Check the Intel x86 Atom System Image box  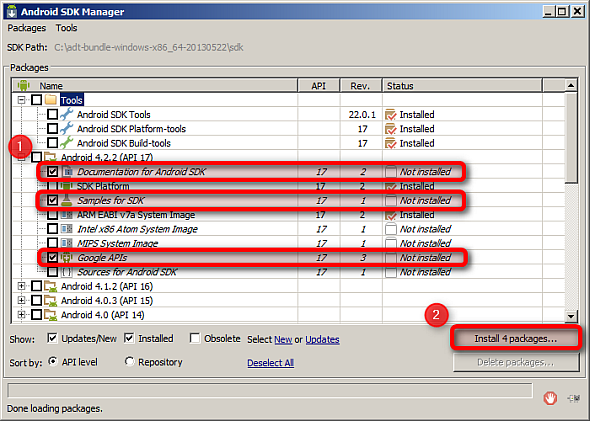coord(53,229)
